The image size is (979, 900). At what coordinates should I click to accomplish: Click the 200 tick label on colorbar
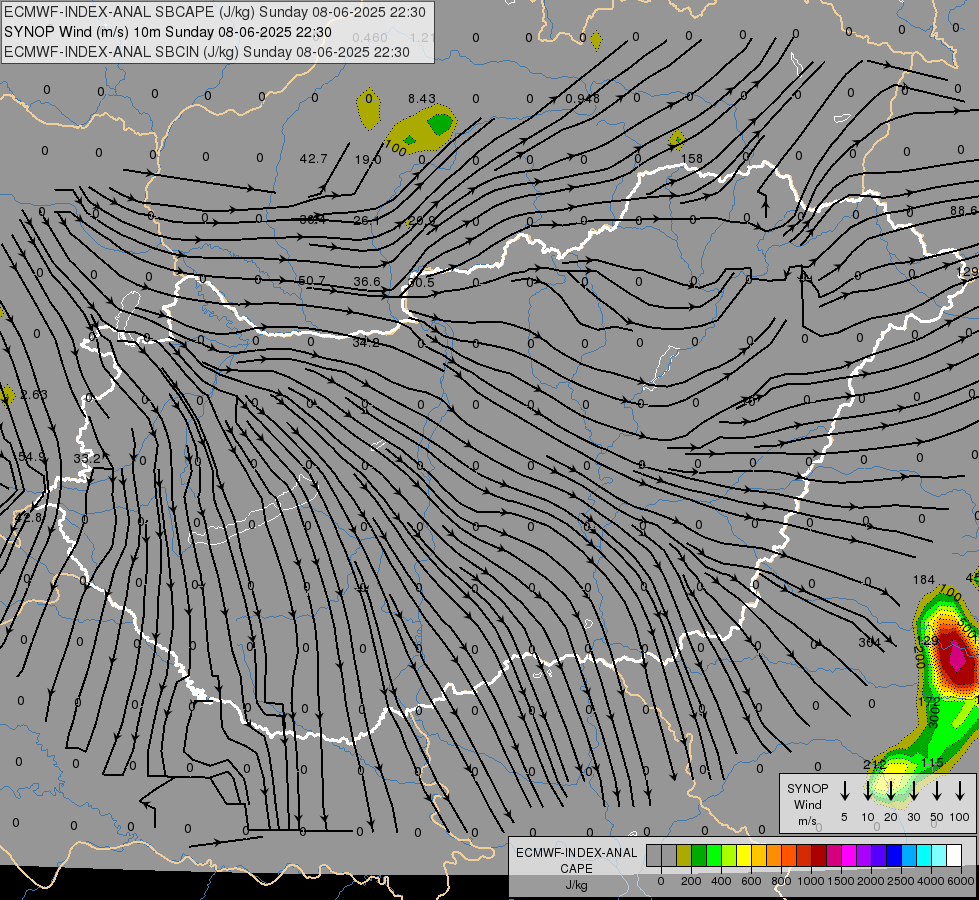click(x=691, y=881)
